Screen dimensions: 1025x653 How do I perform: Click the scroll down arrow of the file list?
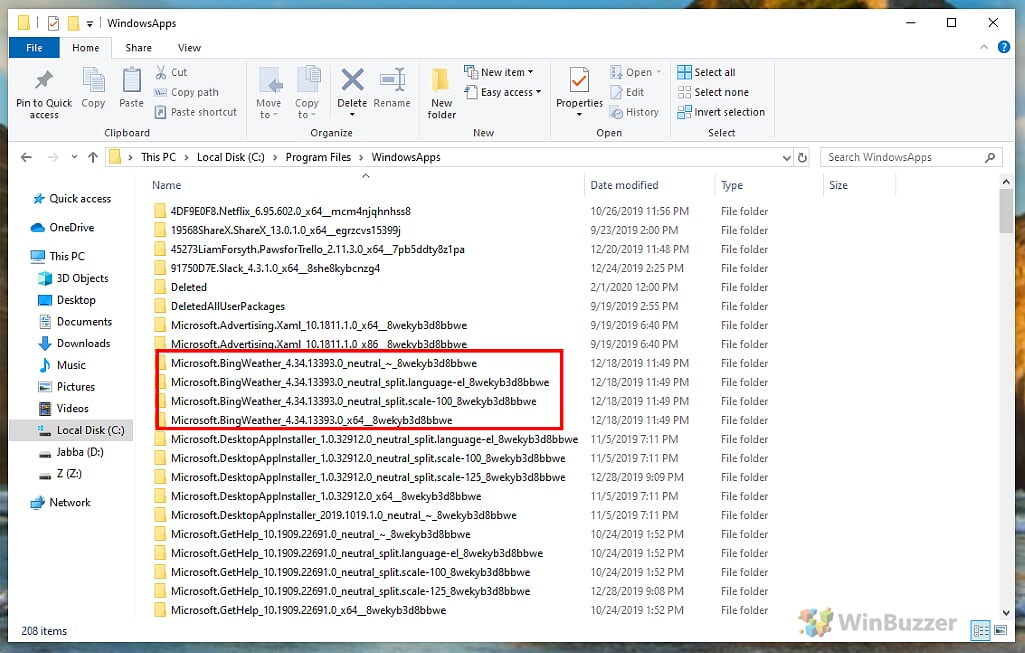(x=1006, y=612)
